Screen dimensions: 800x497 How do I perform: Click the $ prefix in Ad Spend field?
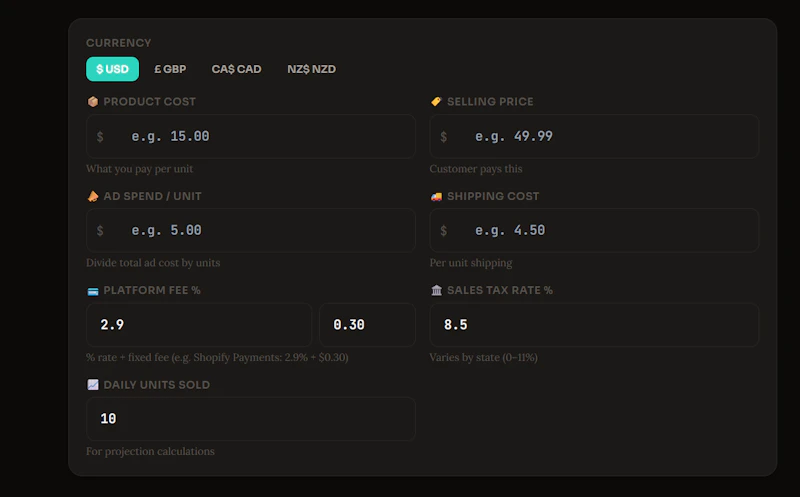(x=100, y=231)
